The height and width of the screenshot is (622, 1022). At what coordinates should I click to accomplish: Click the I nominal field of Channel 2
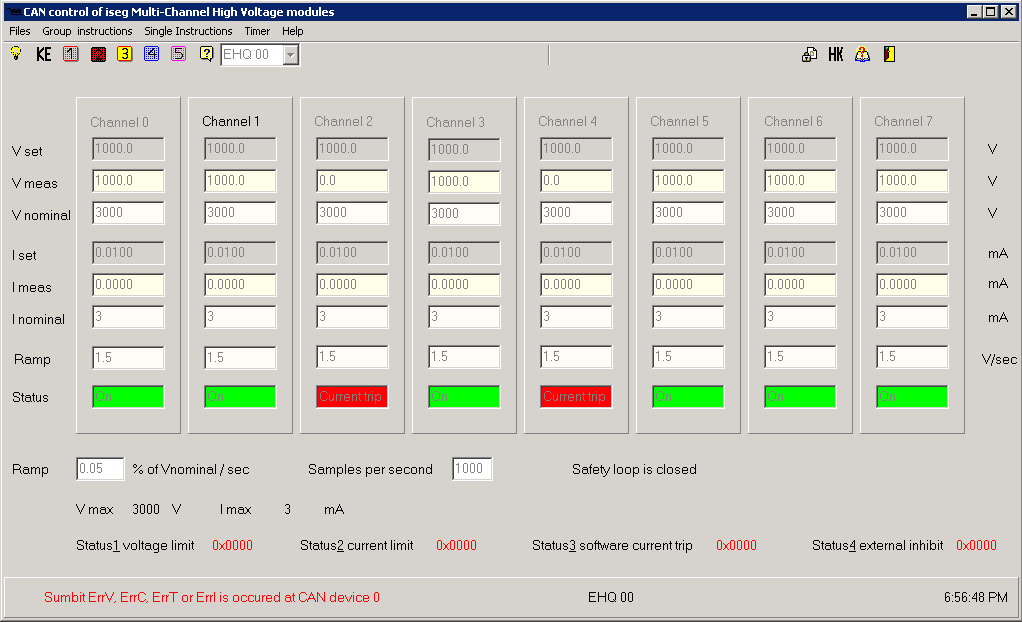[x=352, y=317]
